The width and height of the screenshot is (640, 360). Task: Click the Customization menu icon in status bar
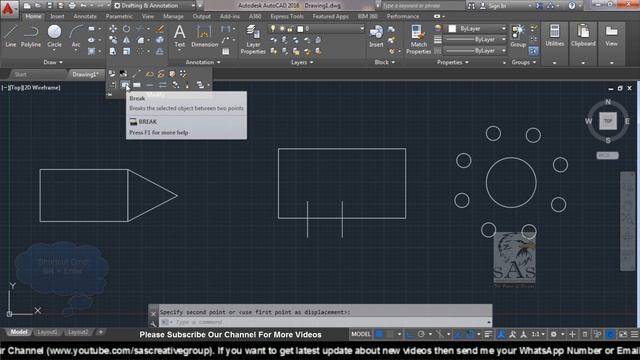[x=634, y=334]
